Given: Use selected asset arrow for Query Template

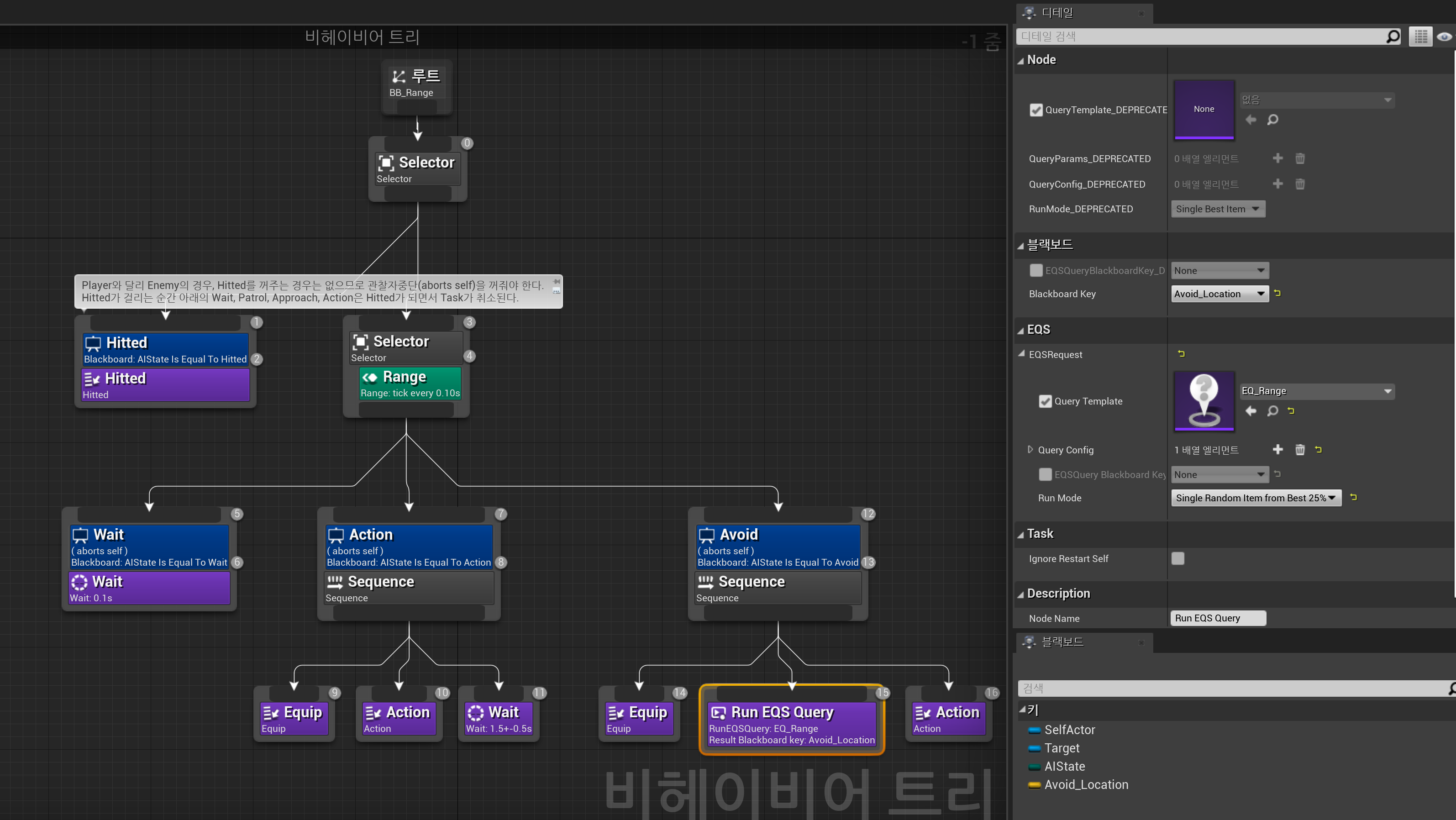Looking at the screenshot, I should [x=1251, y=411].
